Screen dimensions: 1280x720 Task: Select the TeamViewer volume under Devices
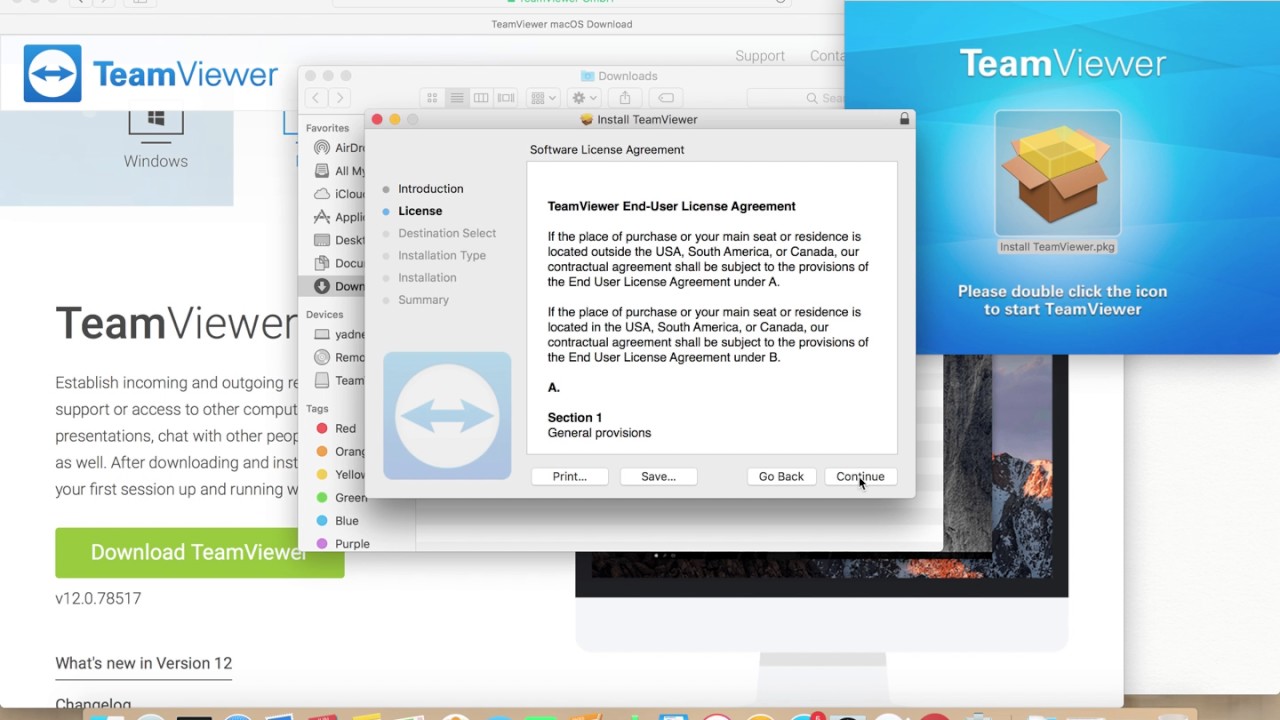pyautogui.click(x=339, y=380)
